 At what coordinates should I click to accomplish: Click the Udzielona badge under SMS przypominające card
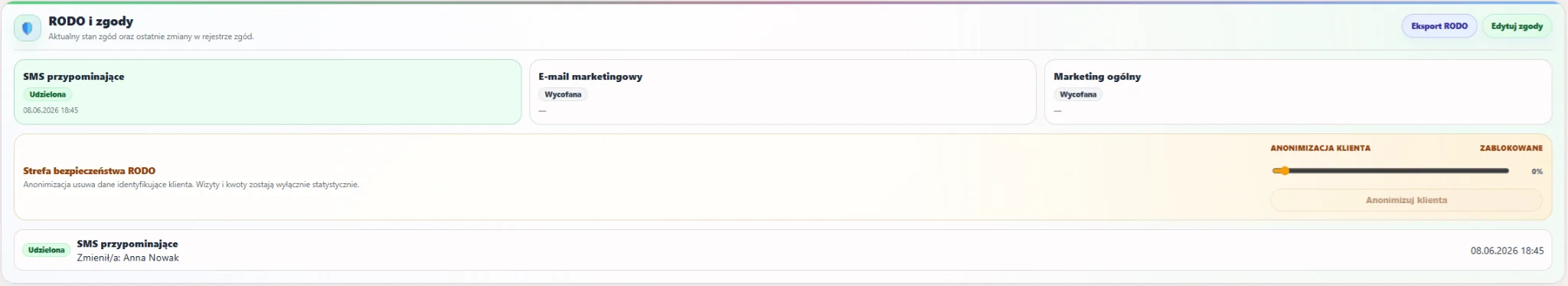click(47, 94)
